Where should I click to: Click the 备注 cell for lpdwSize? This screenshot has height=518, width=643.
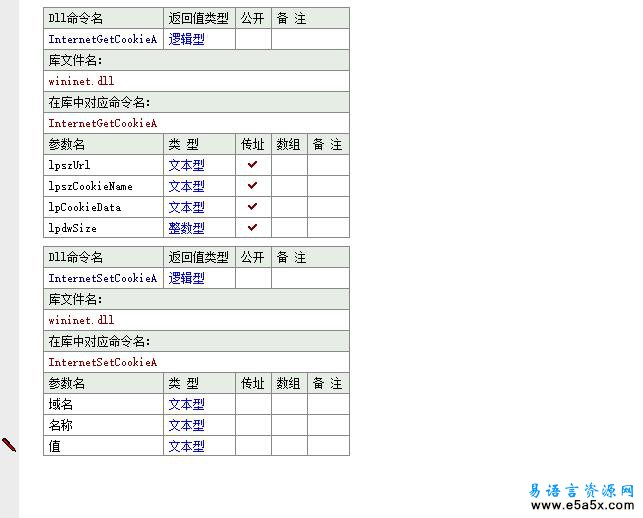click(328, 228)
